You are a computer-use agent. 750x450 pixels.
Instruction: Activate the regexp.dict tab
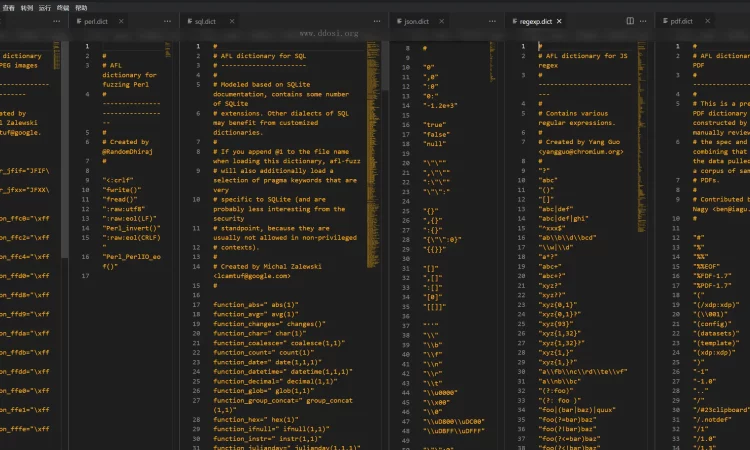[536, 22]
